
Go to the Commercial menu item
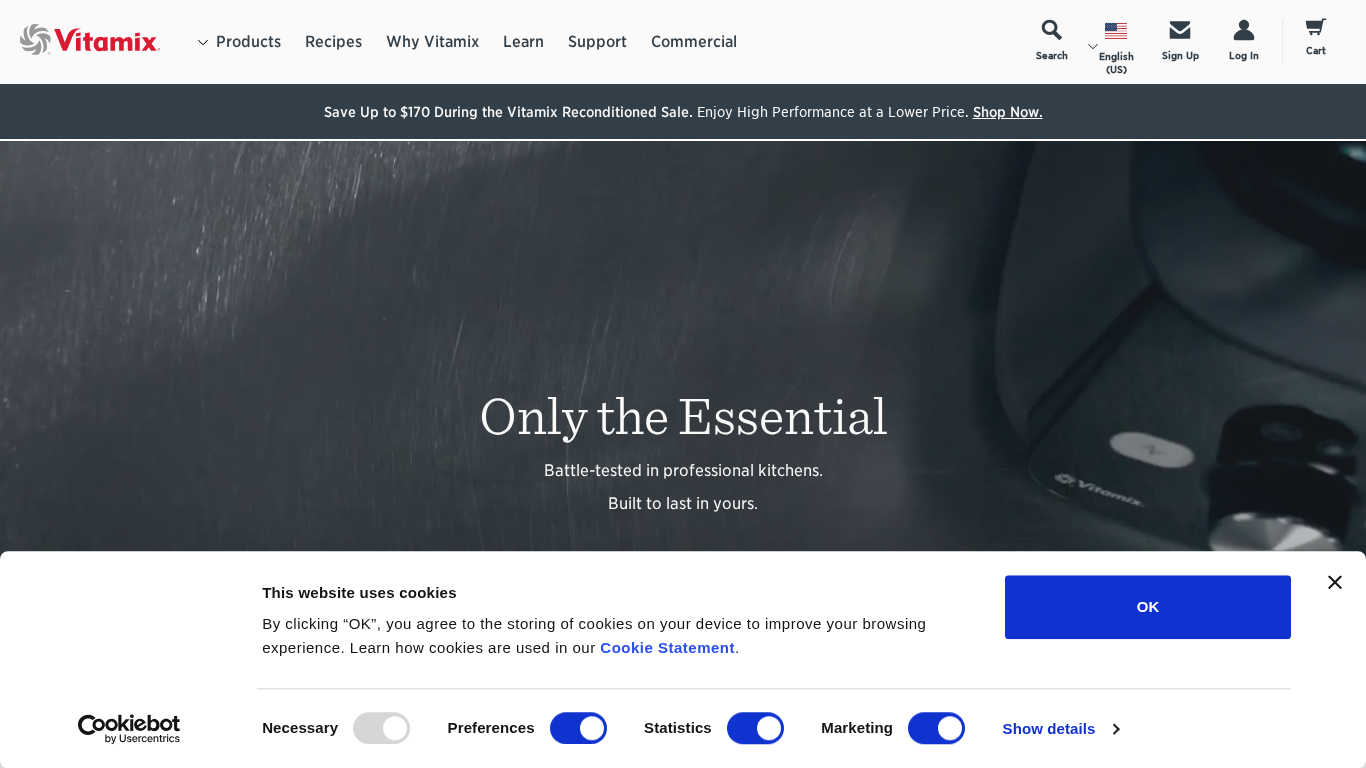pos(694,42)
